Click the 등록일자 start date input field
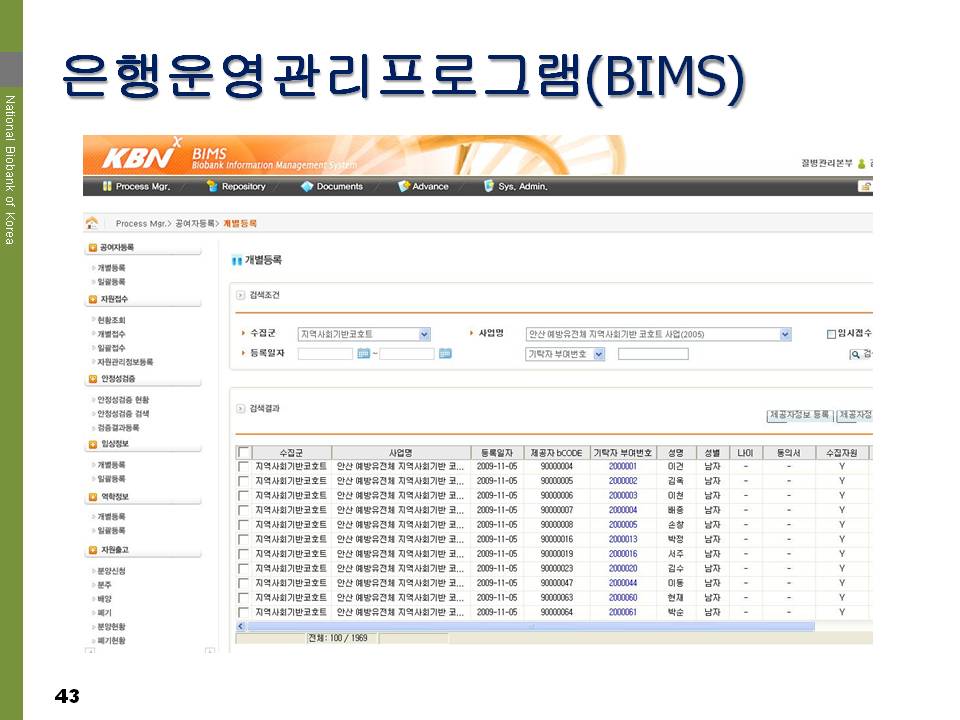Viewport: 960px width, 720px height. pos(325,354)
